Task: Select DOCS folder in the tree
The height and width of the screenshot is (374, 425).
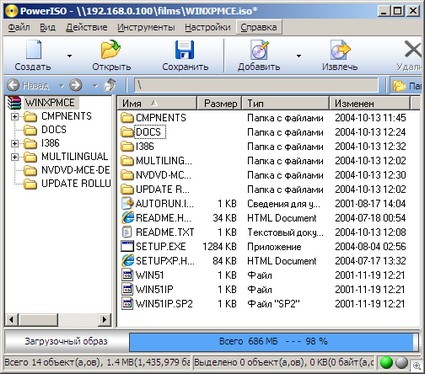Action: point(53,130)
